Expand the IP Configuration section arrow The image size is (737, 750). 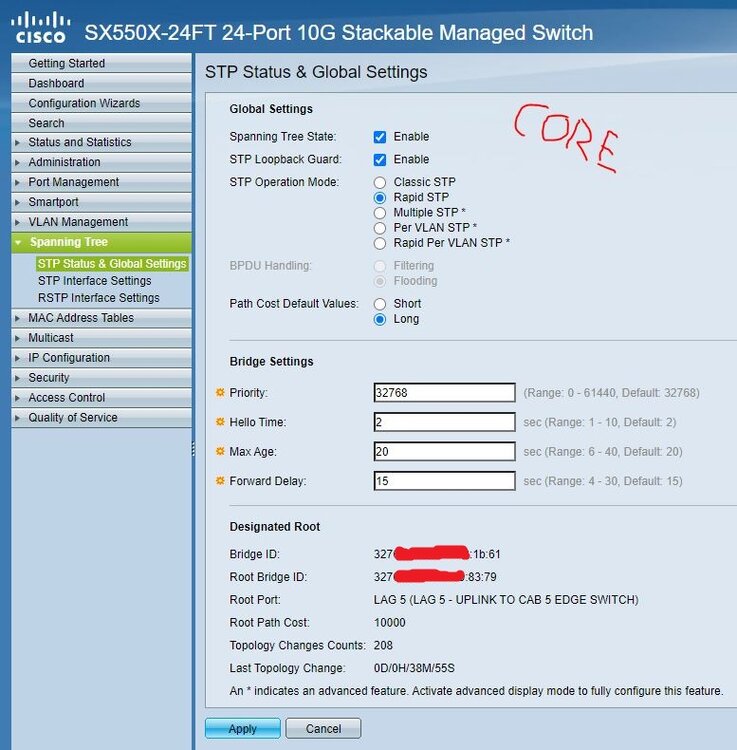tap(18, 358)
